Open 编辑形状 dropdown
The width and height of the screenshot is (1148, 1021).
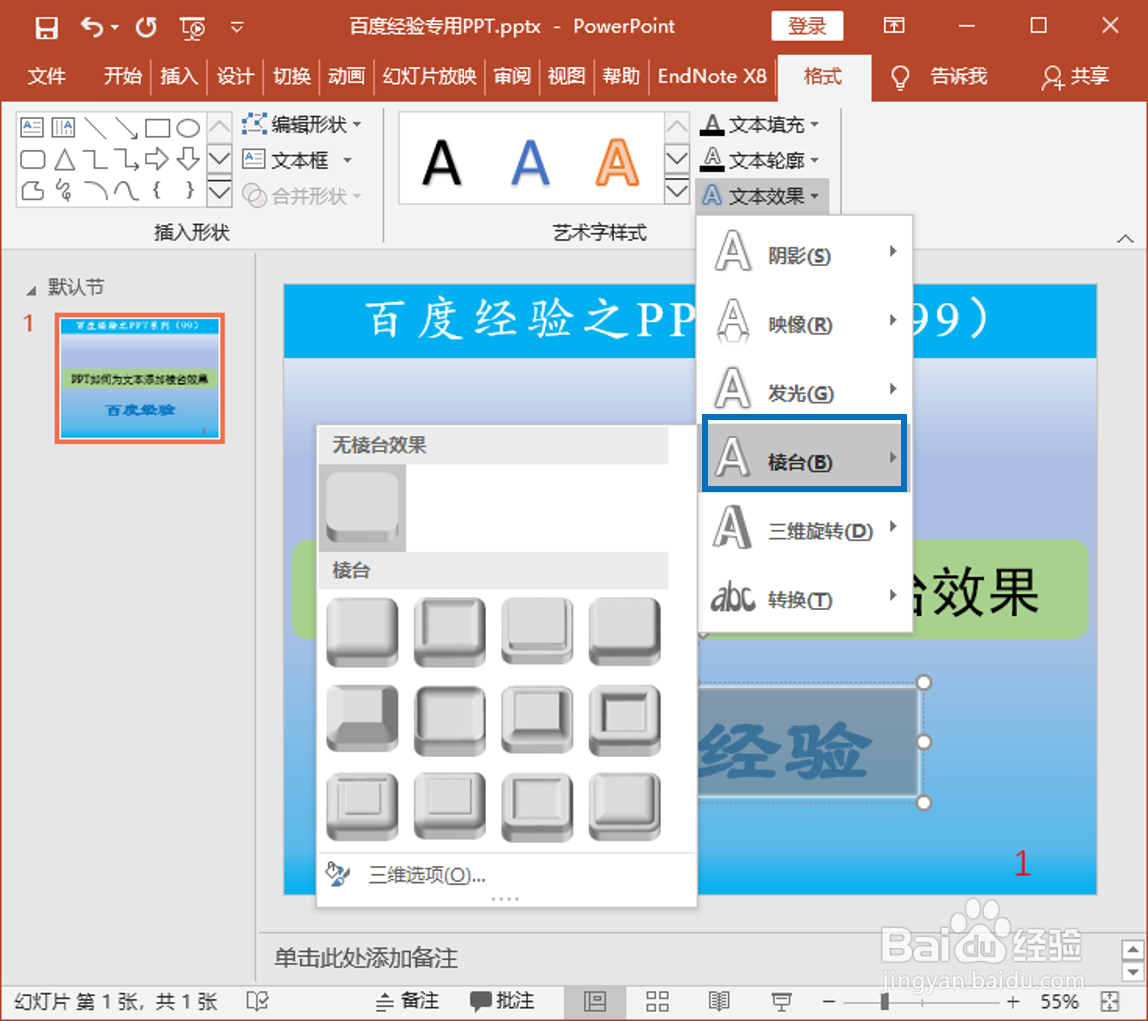point(302,124)
